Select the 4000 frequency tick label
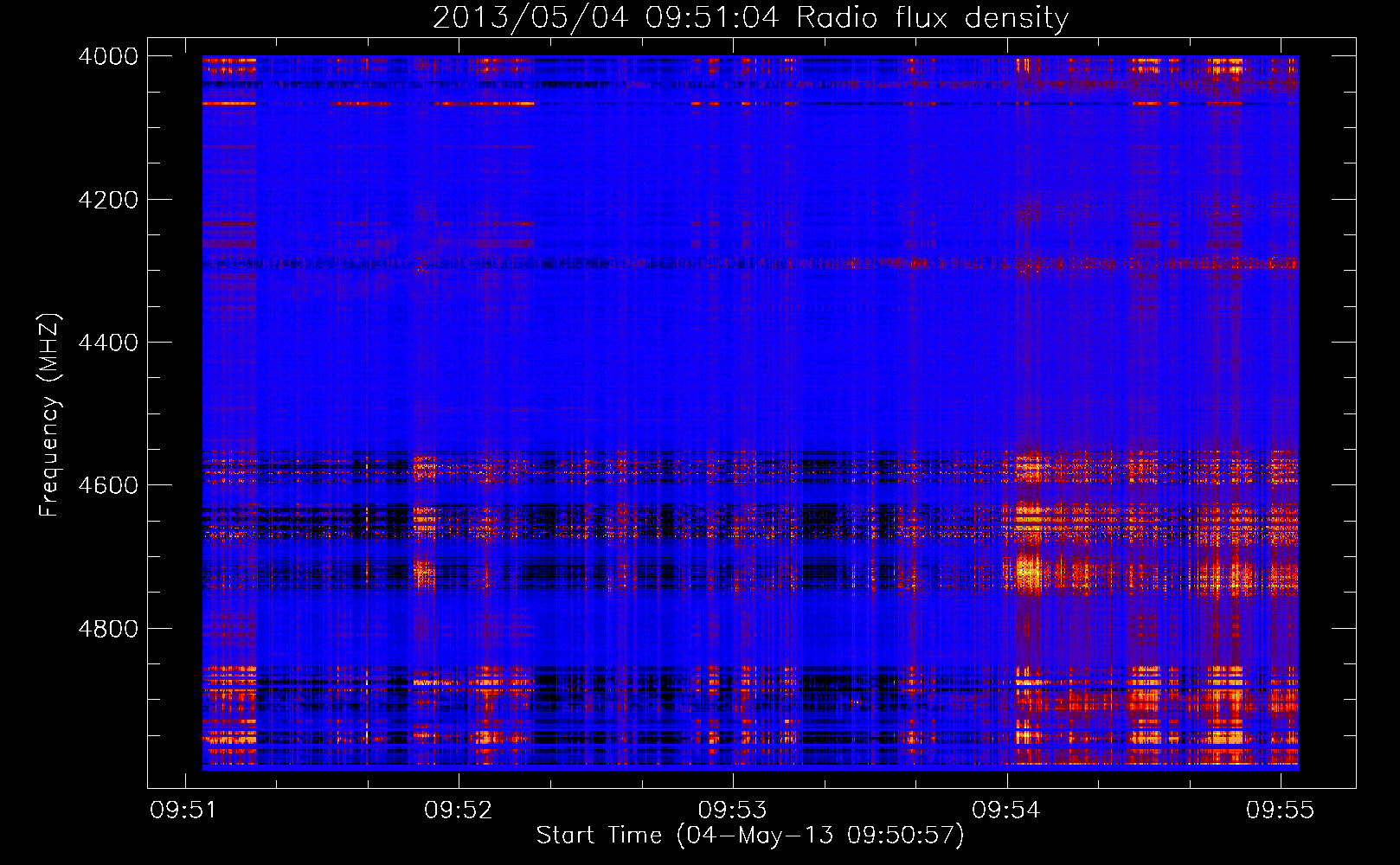The width and height of the screenshot is (1400, 865). (x=108, y=56)
